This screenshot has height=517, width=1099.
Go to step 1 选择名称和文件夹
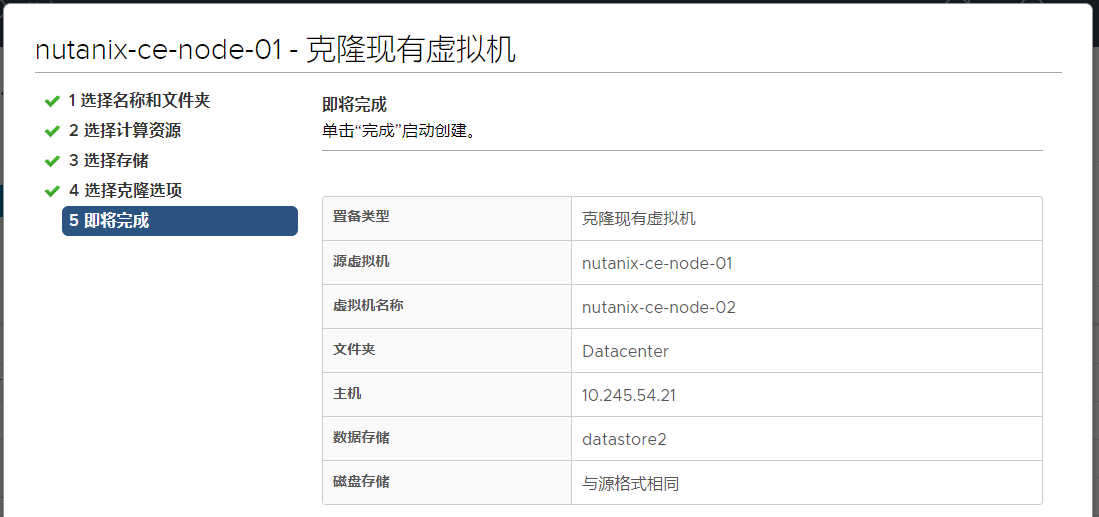click(x=139, y=101)
